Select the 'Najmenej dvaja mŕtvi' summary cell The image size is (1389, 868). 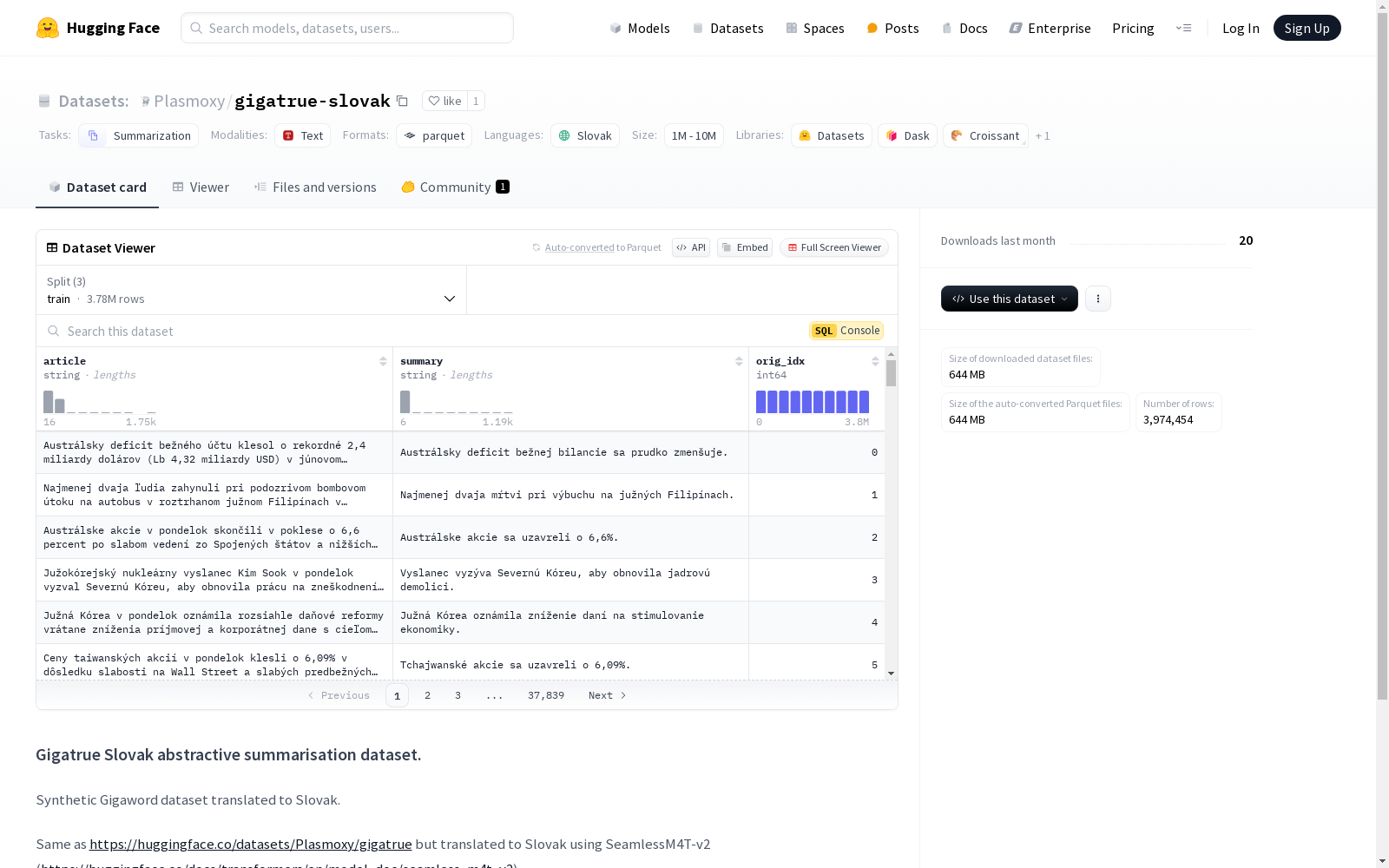pyautogui.click(x=570, y=495)
